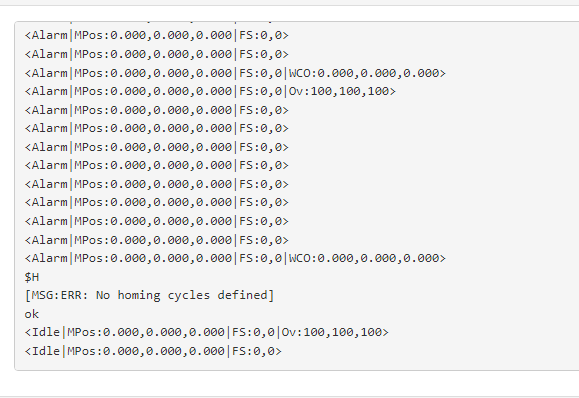Click the word 'homing' in the error
This screenshot has width=579, height=398.
click(139, 295)
